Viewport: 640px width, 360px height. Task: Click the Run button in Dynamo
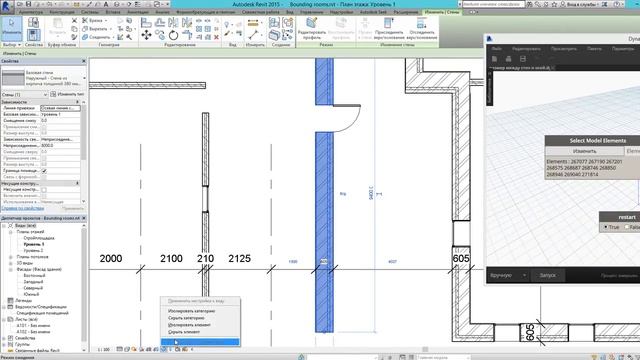(x=548, y=276)
